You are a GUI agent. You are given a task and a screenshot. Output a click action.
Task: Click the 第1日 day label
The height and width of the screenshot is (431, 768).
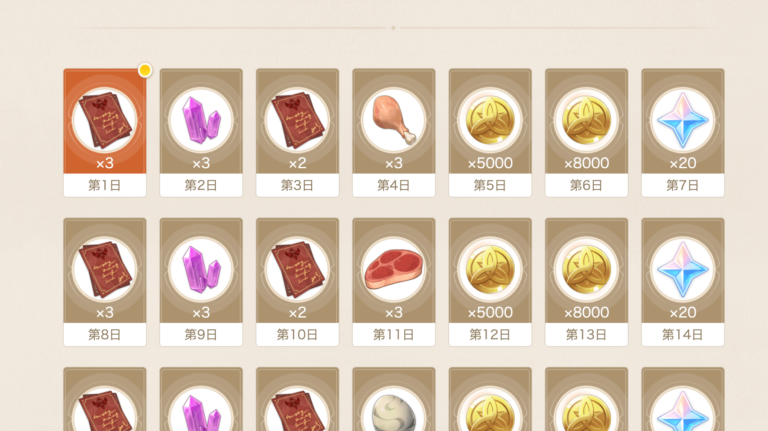(105, 185)
